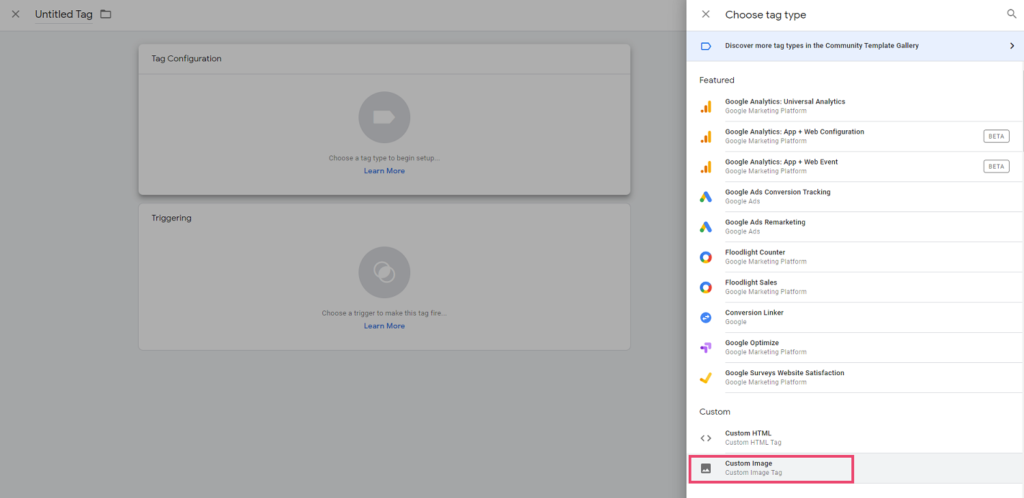Select Floodlight Sales icon
The width and height of the screenshot is (1024, 498).
tap(705, 287)
